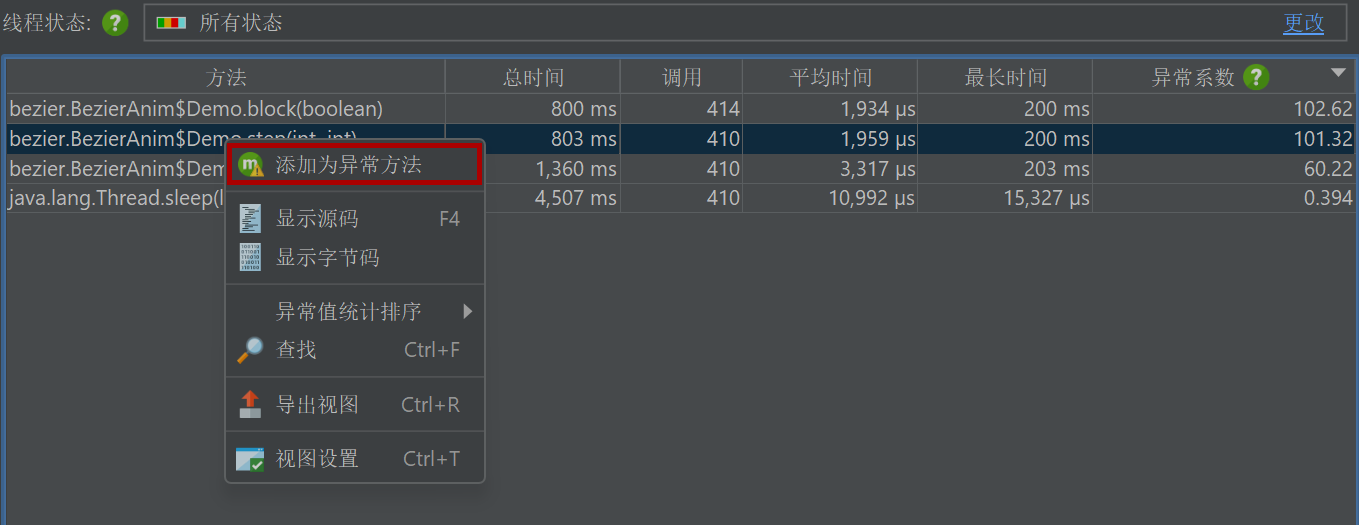This screenshot has width=1359, height=525.
Task: Click the 203 ms longest time cell
Action: 1005,169
